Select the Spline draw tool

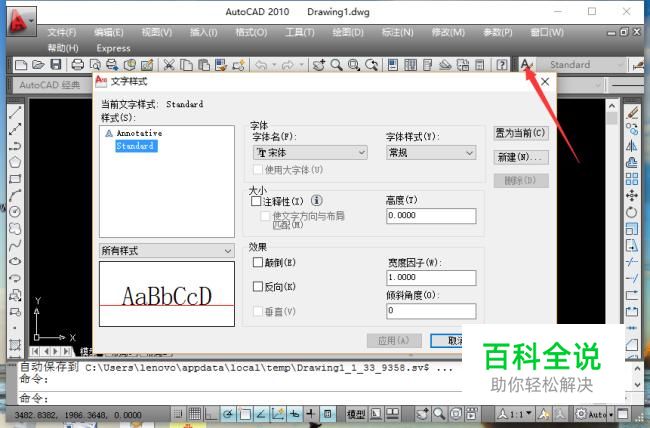point(15,245)
